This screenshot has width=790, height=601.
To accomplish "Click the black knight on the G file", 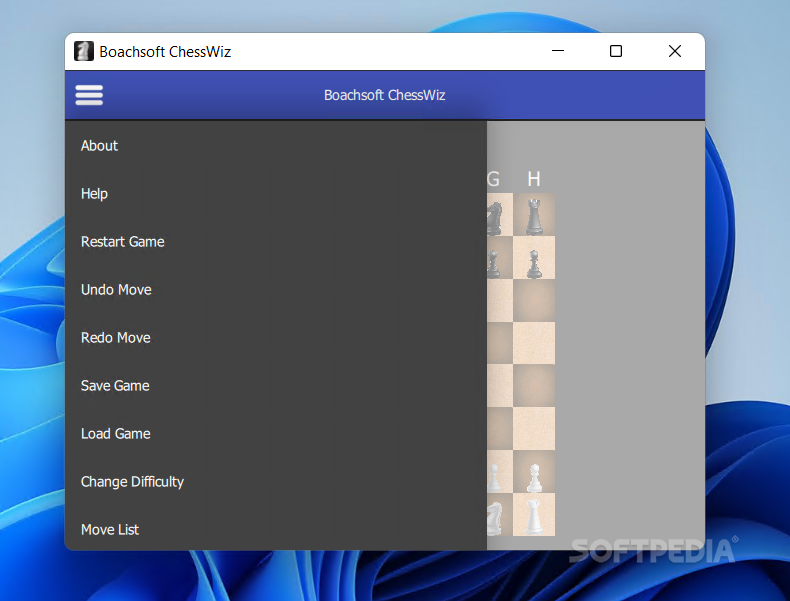I will click(x=494, y=218).
